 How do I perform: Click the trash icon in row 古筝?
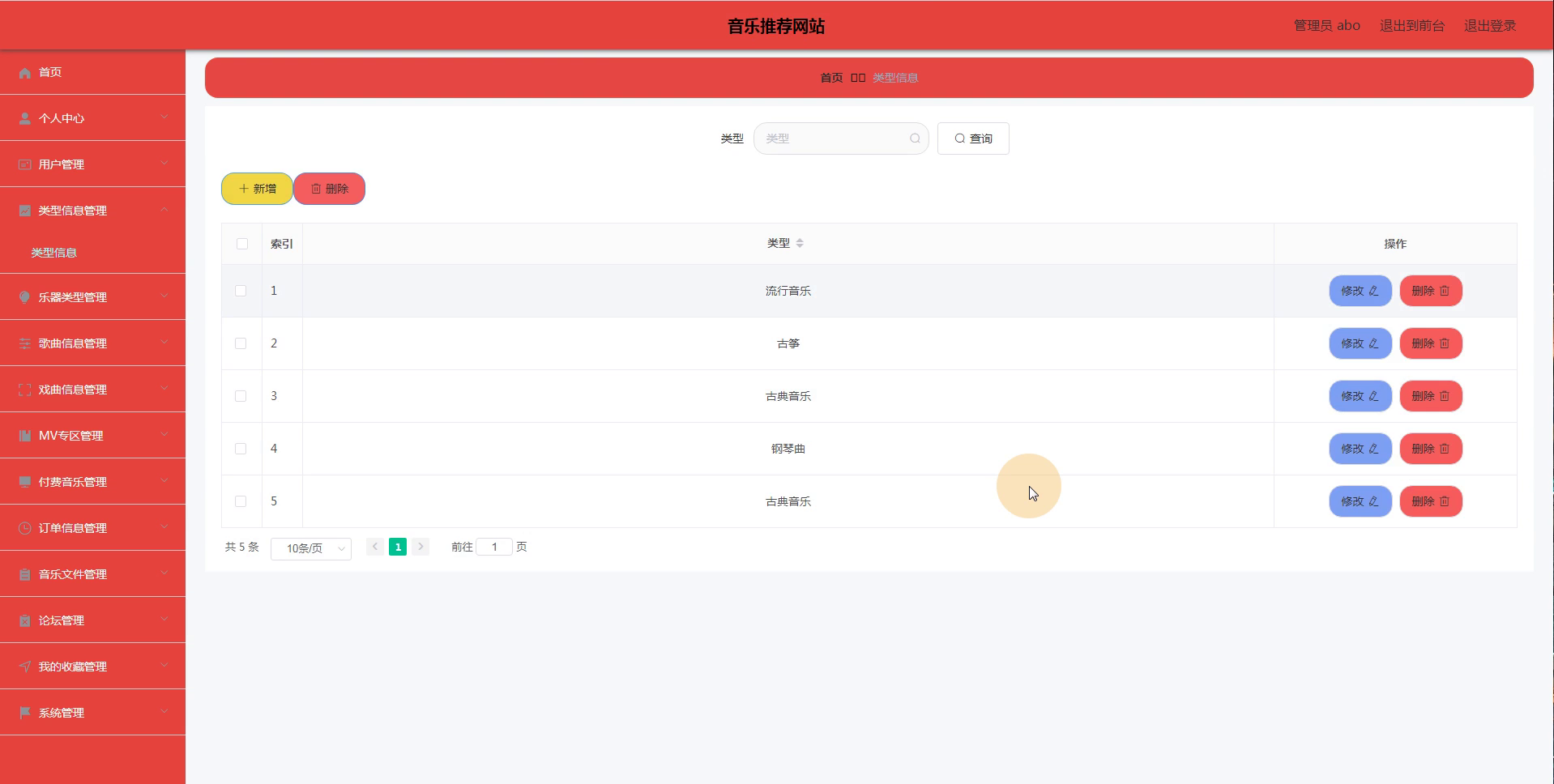click(1444, 343)
